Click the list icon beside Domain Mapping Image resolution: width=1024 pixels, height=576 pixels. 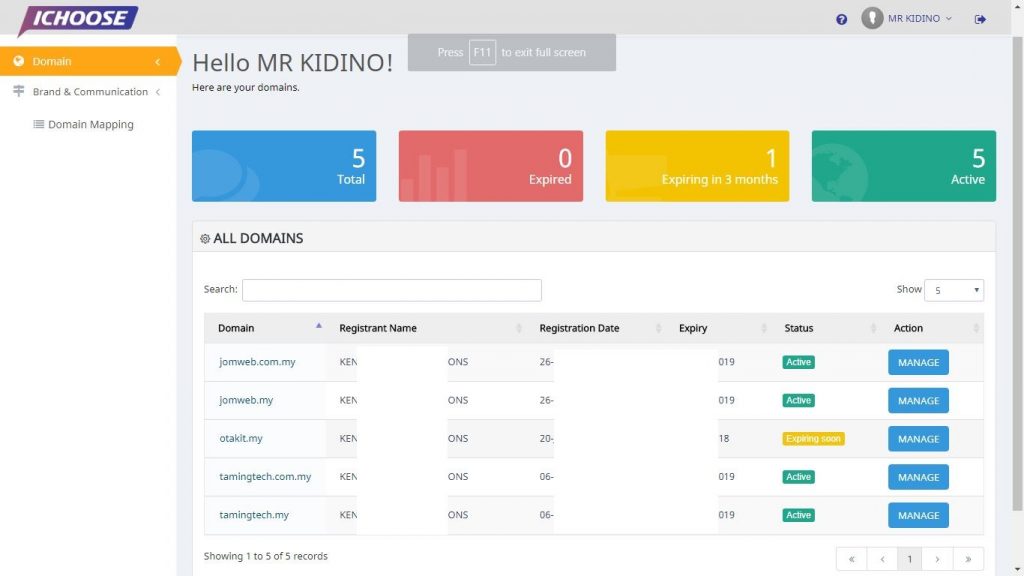point(37,124)
